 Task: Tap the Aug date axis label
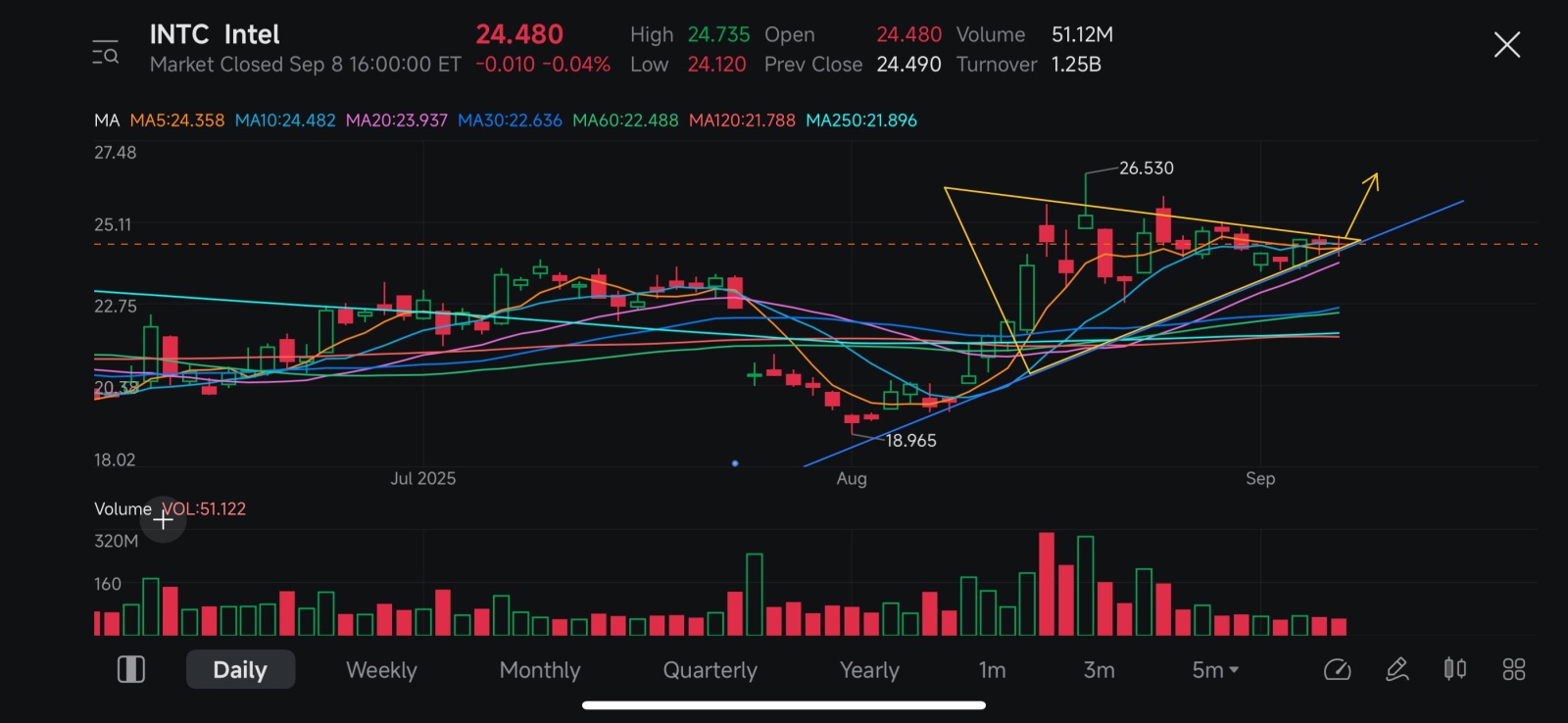point(852,478)
